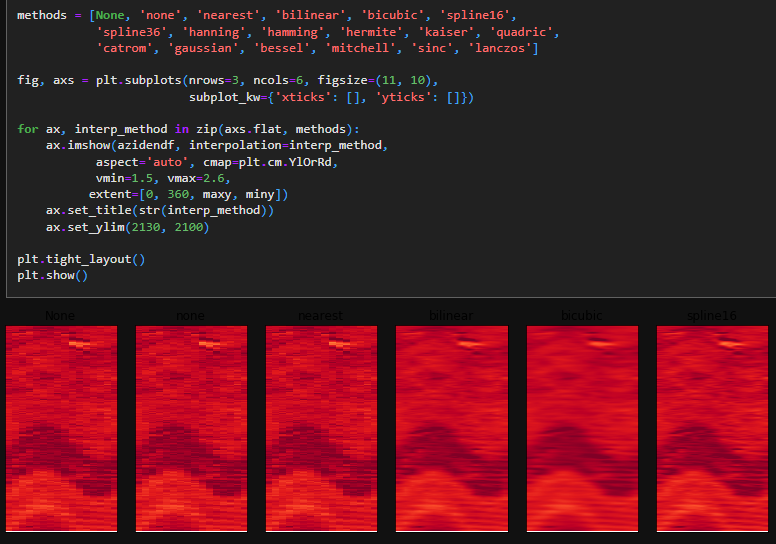Click the 'spline36' string in code
The image size is (776, 544).
(132, 32)
